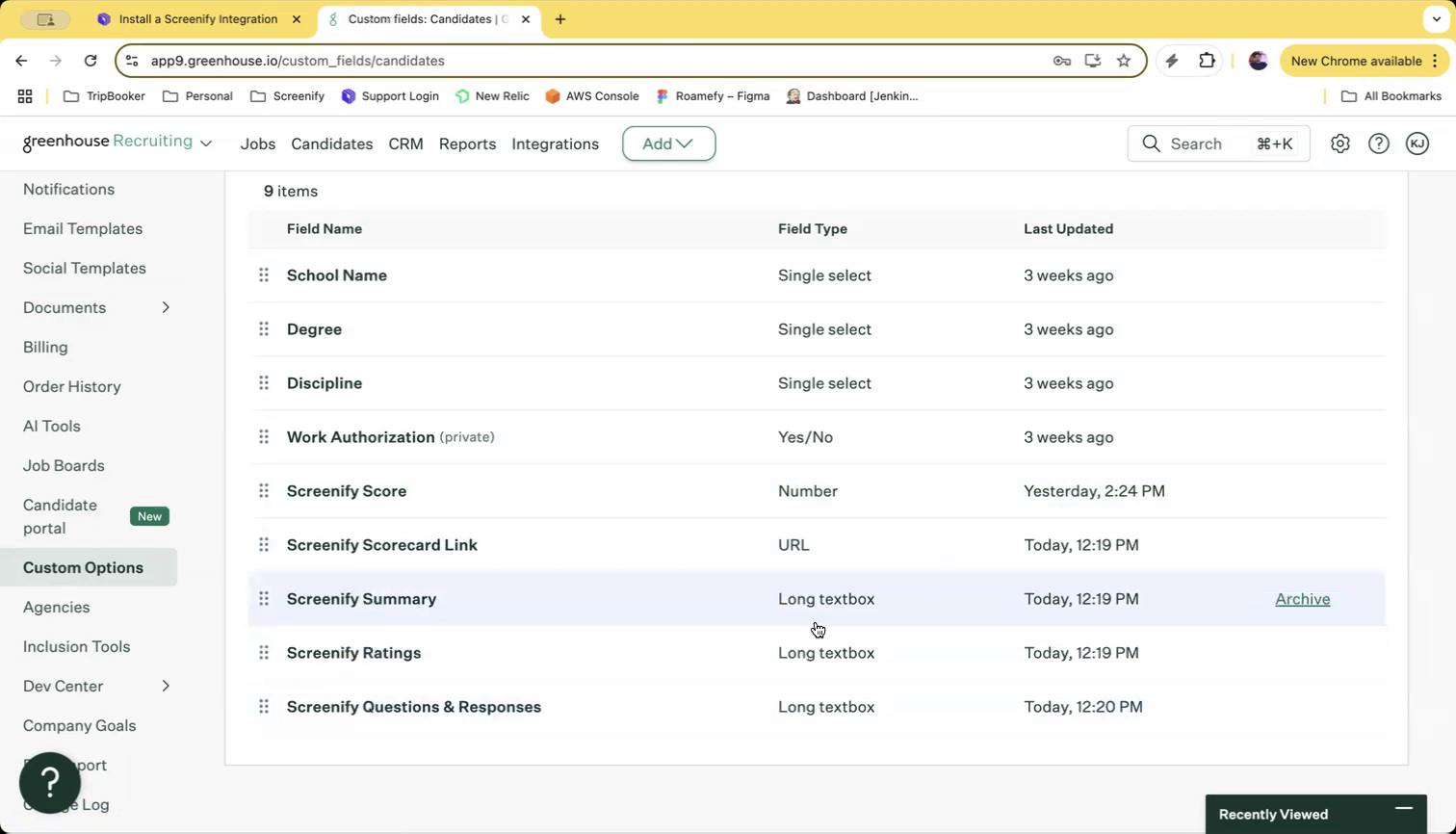1456x834 pixels.
Task: Archive the Screenify Summary field
Action: tap(1302, 599)
